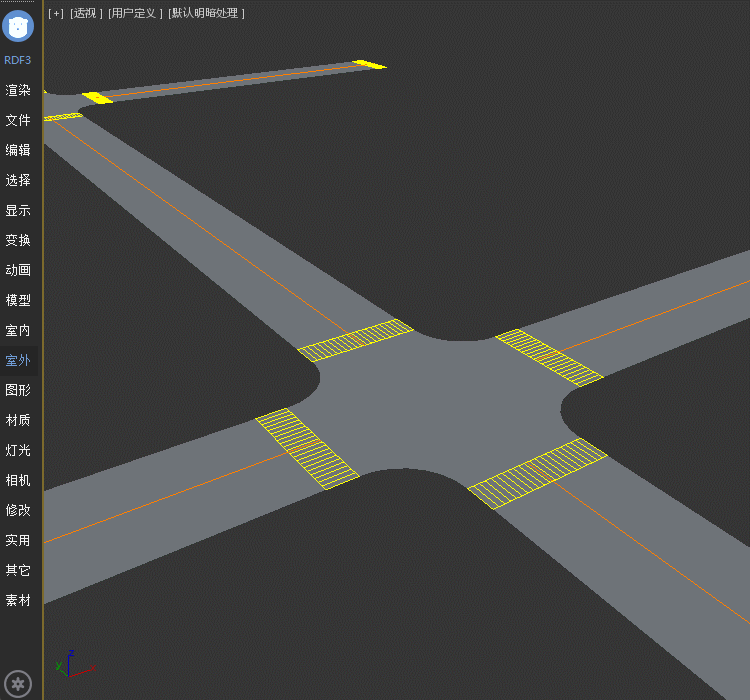Screen dimensions: 750x700
Task: Click the XYZ axis gizmo in the viewport corner
Action: point(72,662)
